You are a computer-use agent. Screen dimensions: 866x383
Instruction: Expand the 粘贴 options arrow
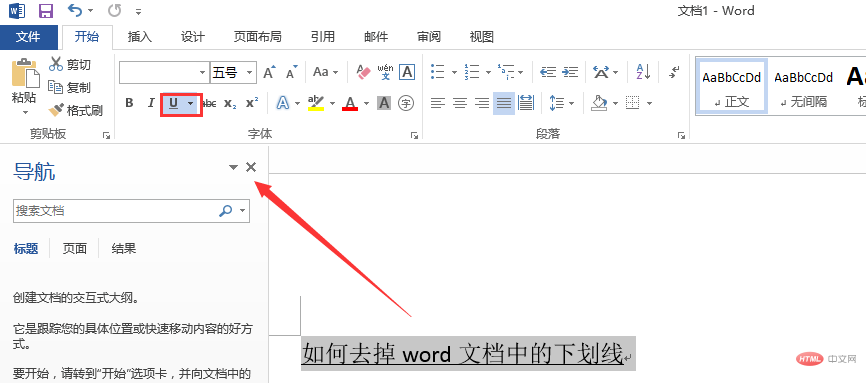pyautogui.click(x=25, y=112)
